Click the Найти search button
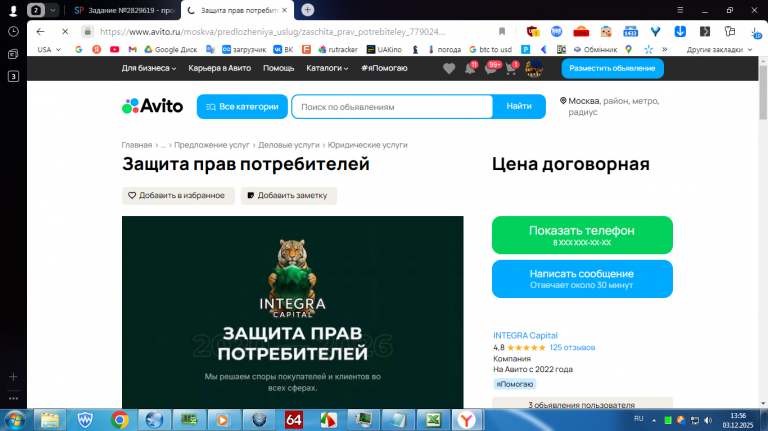 coord(519,106)
